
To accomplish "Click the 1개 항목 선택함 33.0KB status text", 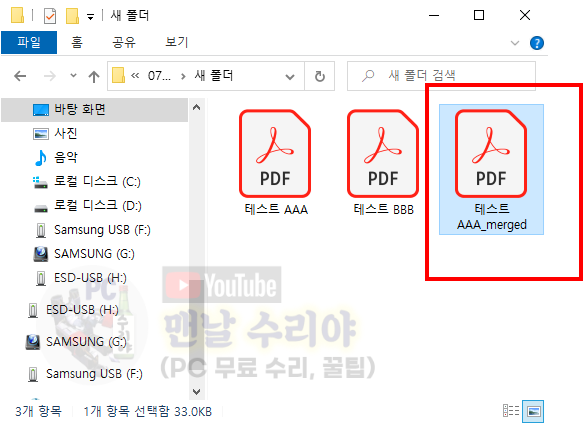I will click(148, 411).
